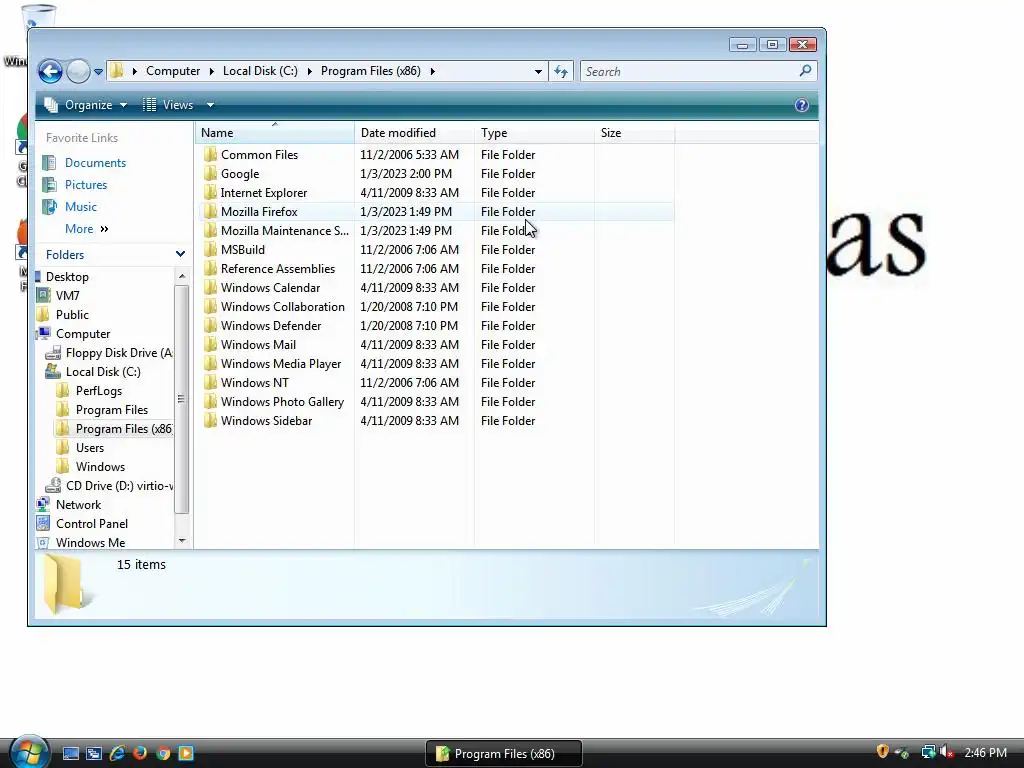Open the address bar history dropdown
This screenshot has height=768, width=1024.
click(x=538, y=71)
